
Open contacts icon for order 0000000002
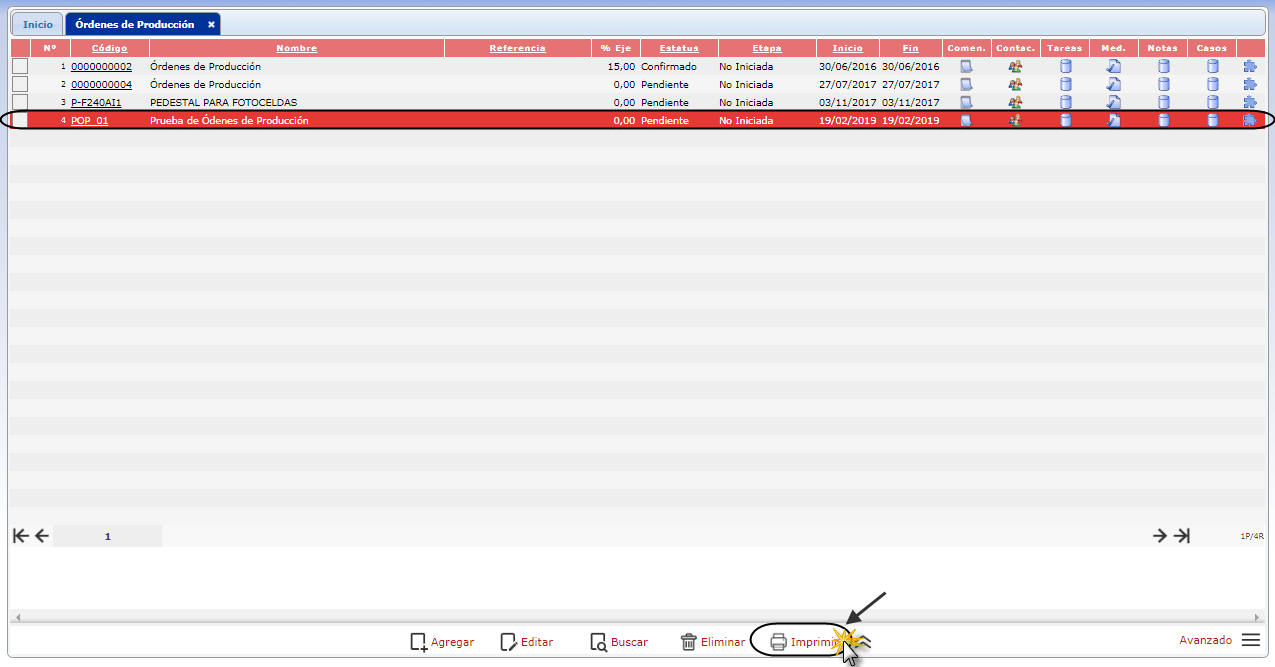point(1015,67)
